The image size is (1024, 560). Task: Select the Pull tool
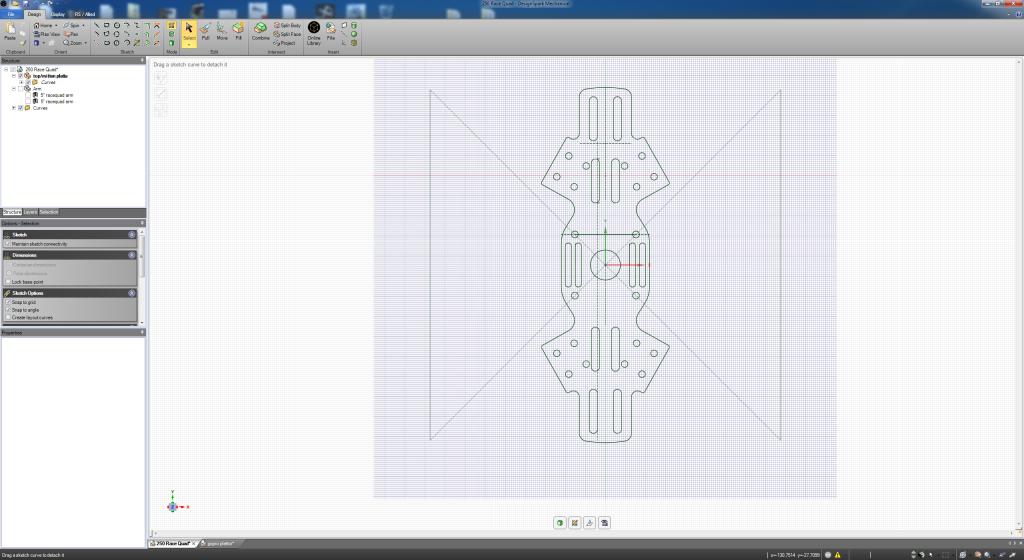pos(205,31)
